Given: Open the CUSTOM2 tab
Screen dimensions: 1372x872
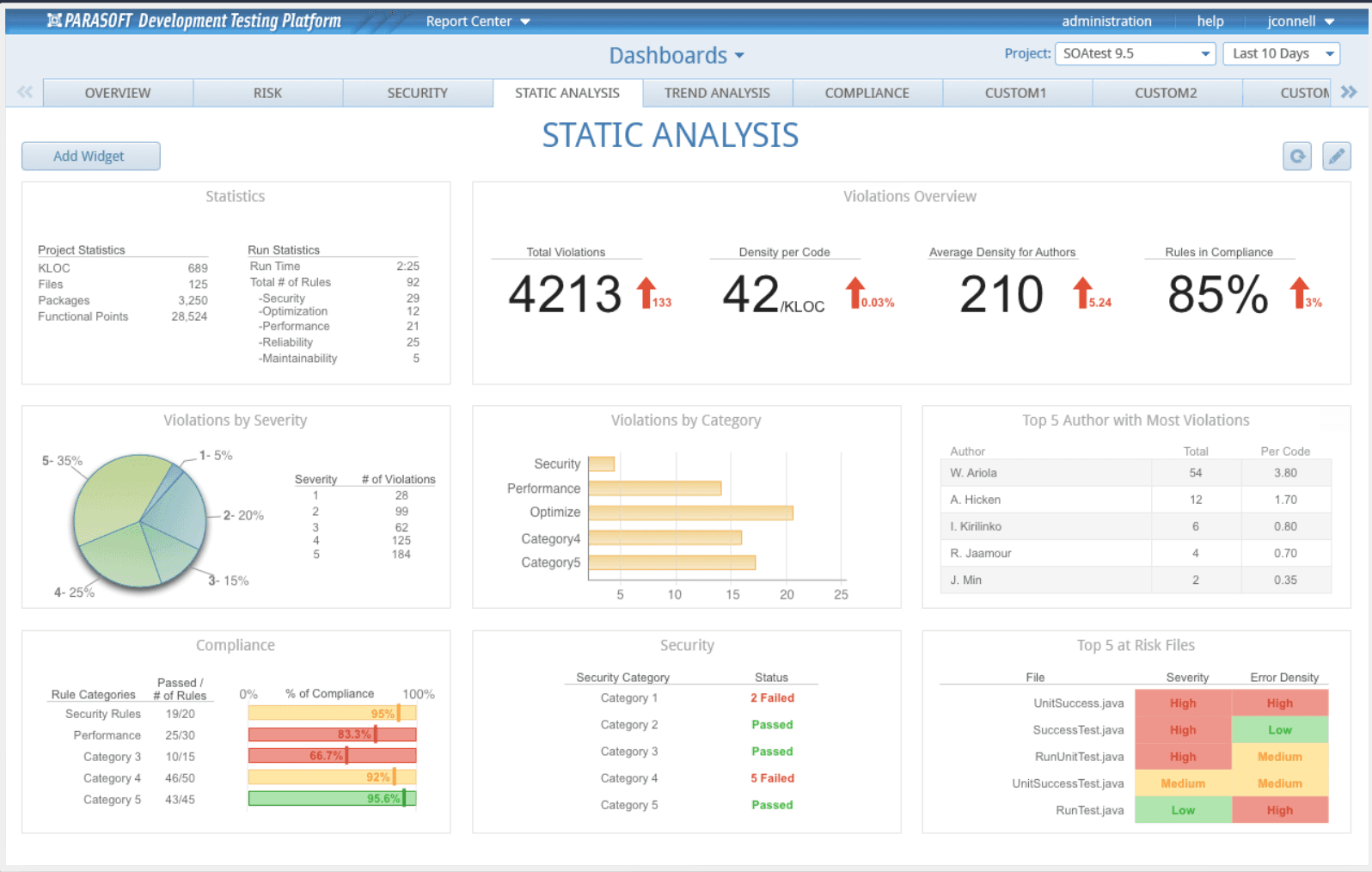Looking at the screenshot, I should (x=1166, y=93).
